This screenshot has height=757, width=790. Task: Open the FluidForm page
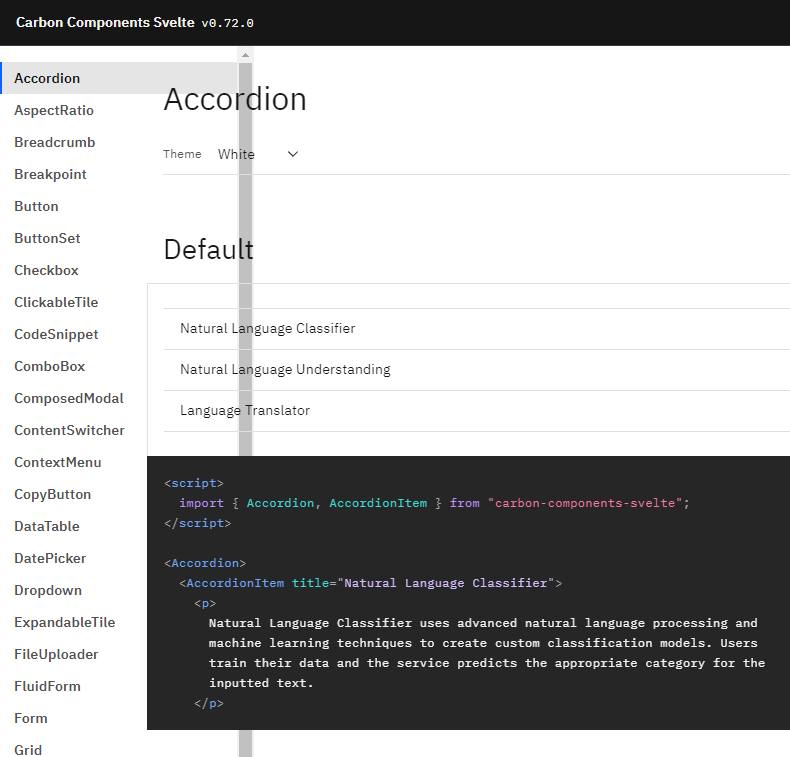click(x=47, y=686)
